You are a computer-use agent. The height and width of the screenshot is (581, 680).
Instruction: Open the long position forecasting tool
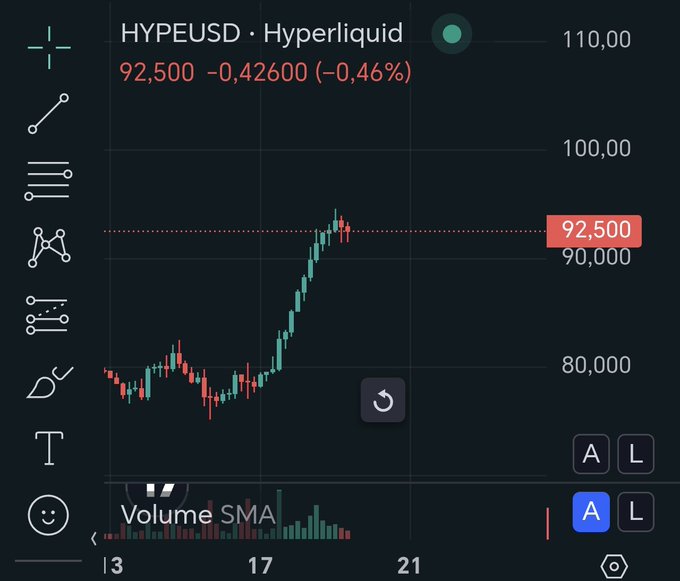[x=47, y=315]
